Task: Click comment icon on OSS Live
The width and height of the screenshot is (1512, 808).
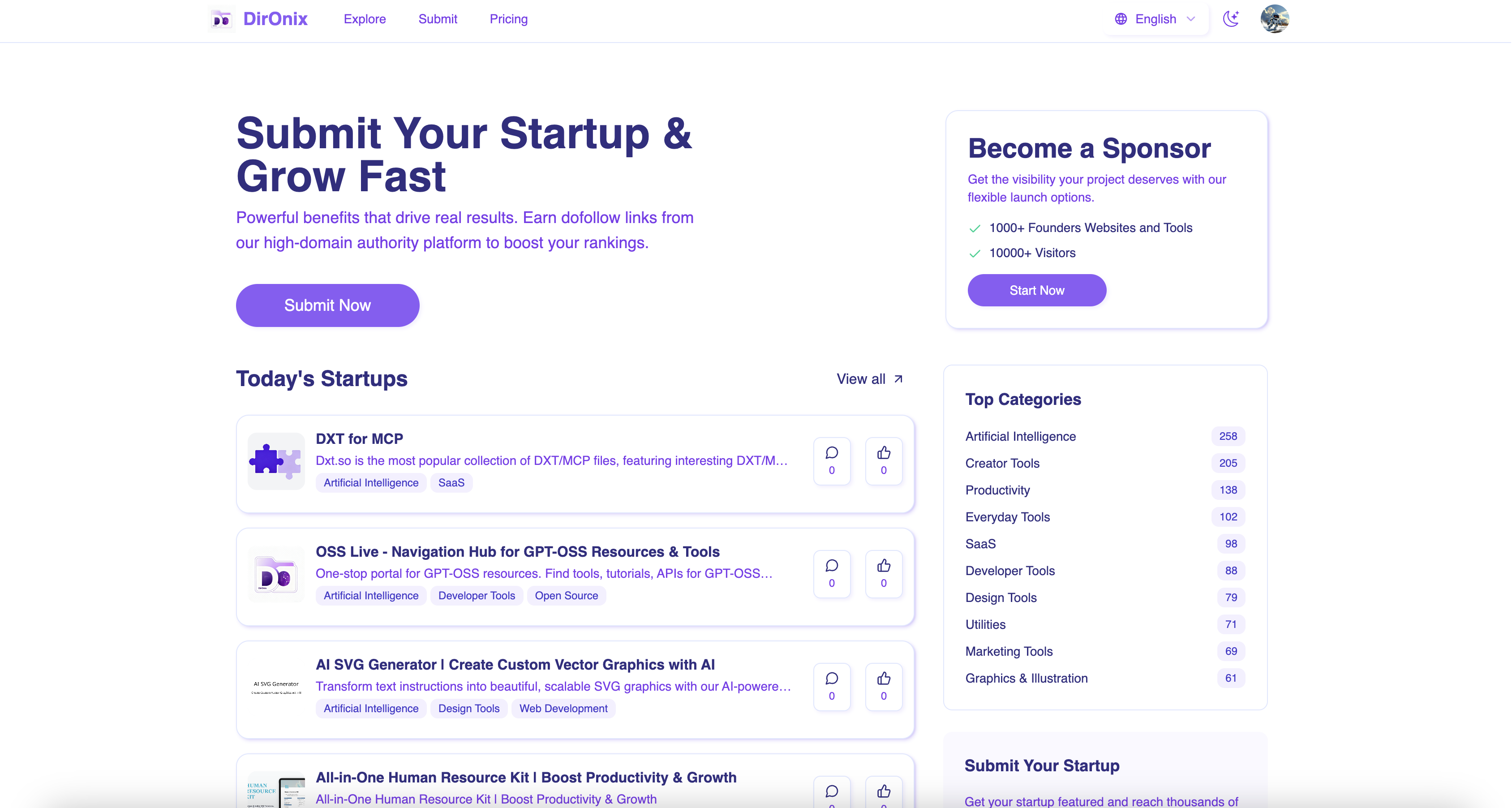Action: [832, 573]
